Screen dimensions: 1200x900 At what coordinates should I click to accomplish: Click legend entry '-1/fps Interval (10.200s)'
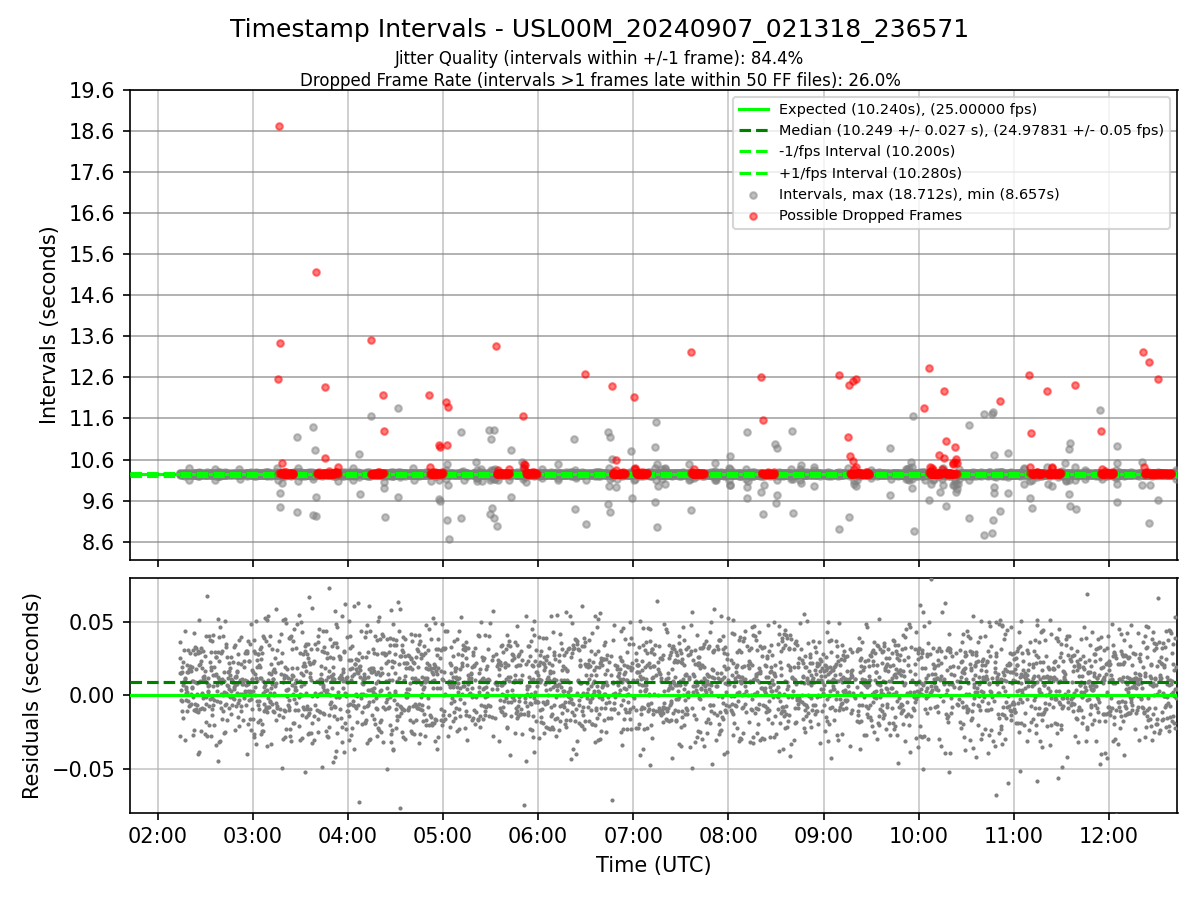click(x=867, y=151)
